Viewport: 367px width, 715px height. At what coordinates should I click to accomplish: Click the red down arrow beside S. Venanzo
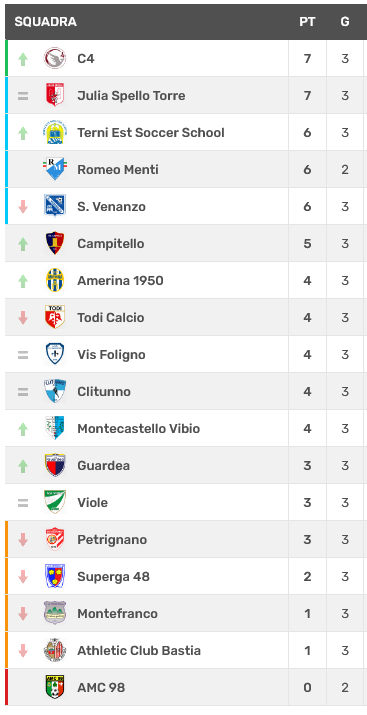tap(23, 207)
